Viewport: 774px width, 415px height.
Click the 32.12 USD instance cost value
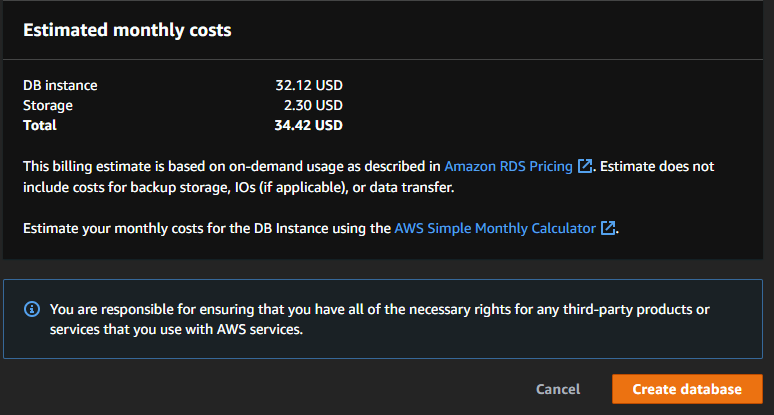click(x=309, y=86)
